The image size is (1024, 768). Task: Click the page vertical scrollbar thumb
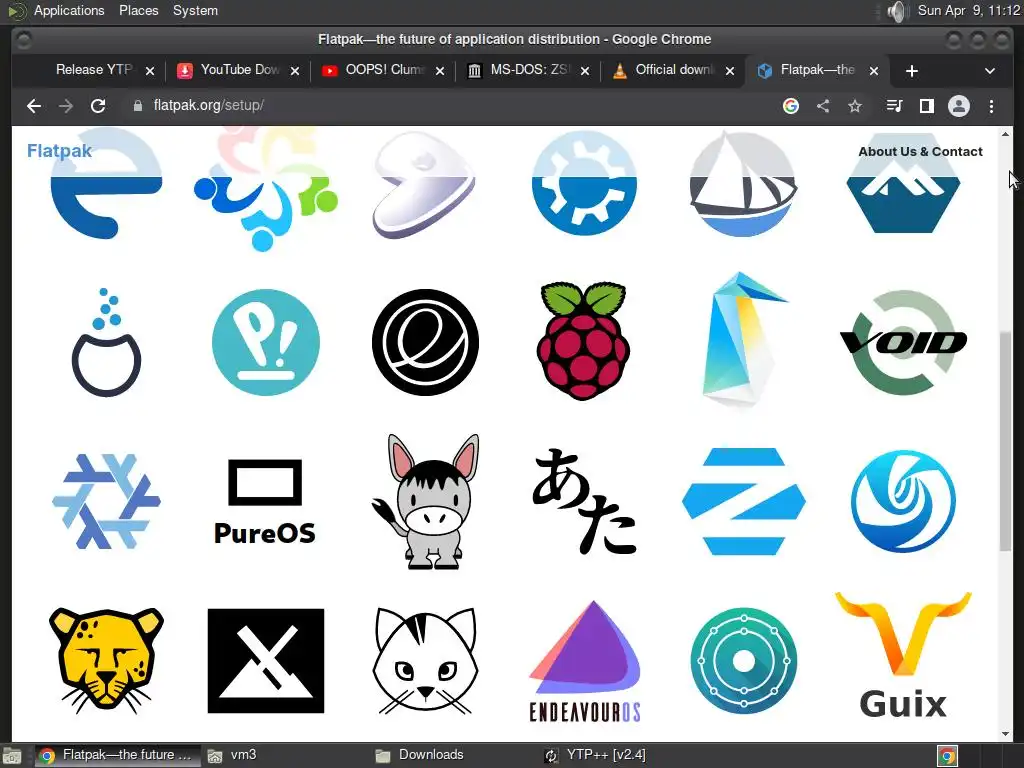pos(1005,441)
